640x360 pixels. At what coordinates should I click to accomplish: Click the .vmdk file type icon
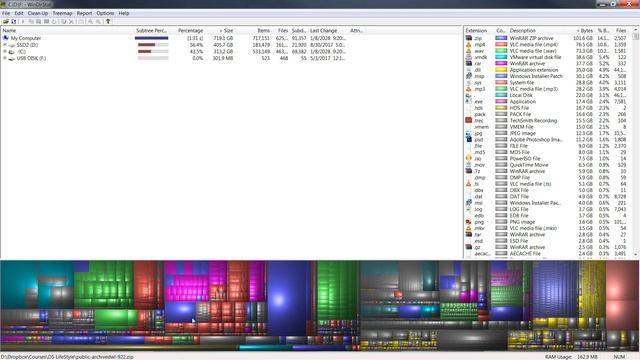pyautogui.click(x=469, y=57)
